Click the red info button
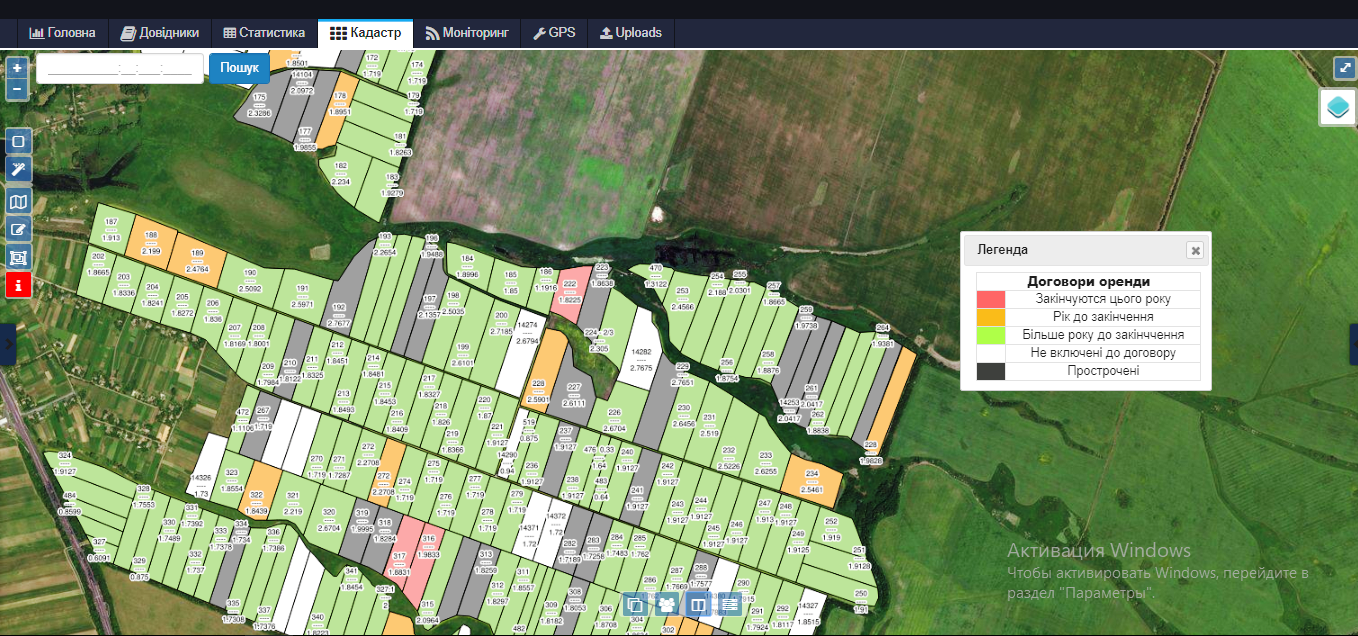The image size is (1358, 636). (18, 286)
